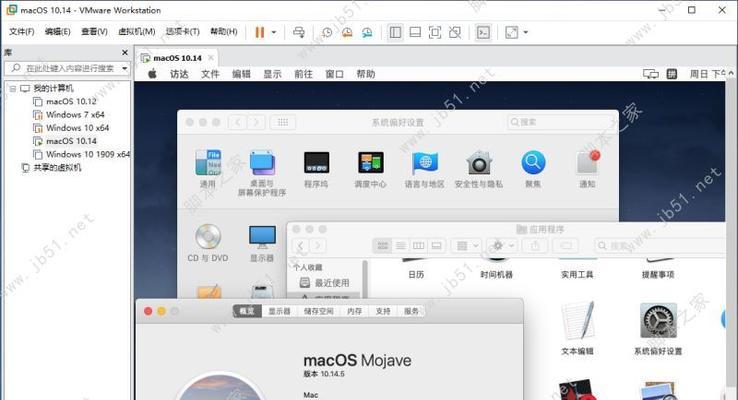
Task: Switch Finder to list view
Action: coord(401,246)
